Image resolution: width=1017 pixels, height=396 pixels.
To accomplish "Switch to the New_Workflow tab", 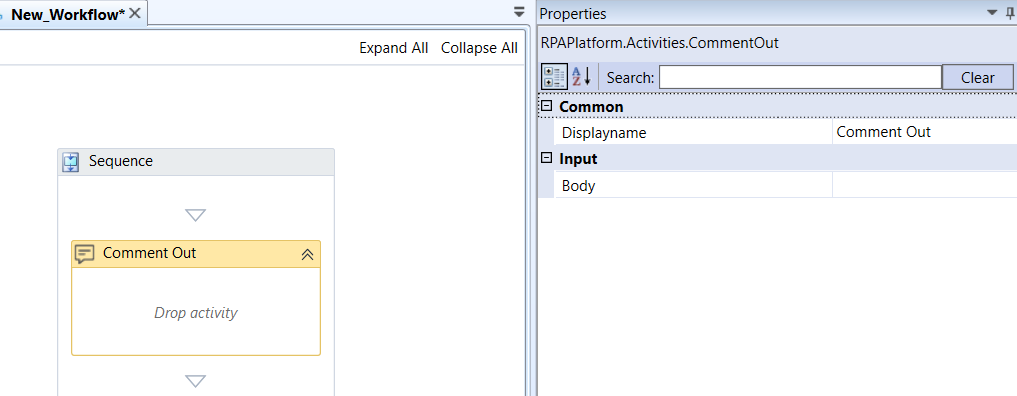I will pyautogui.click(x=68, y=14).
